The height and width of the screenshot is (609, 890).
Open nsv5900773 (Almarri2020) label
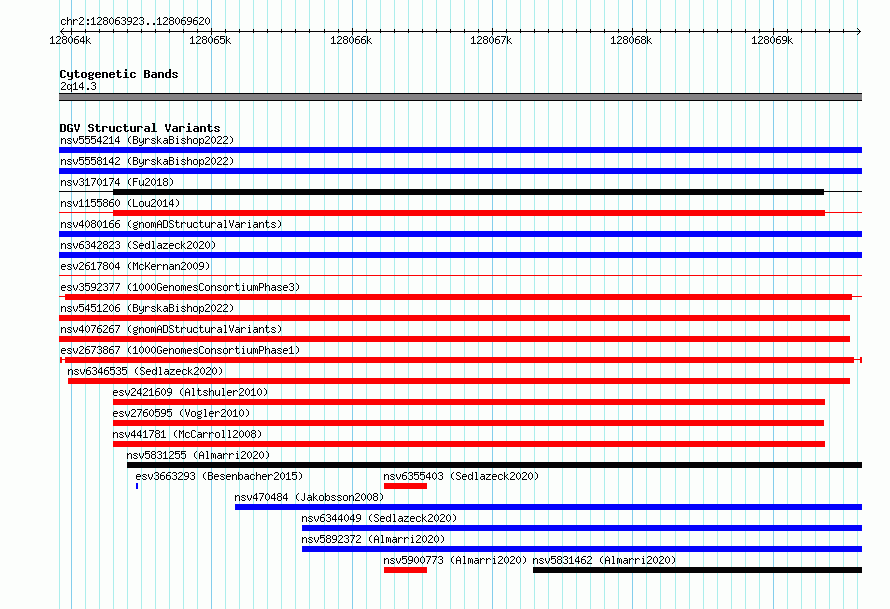coord(455,560)
